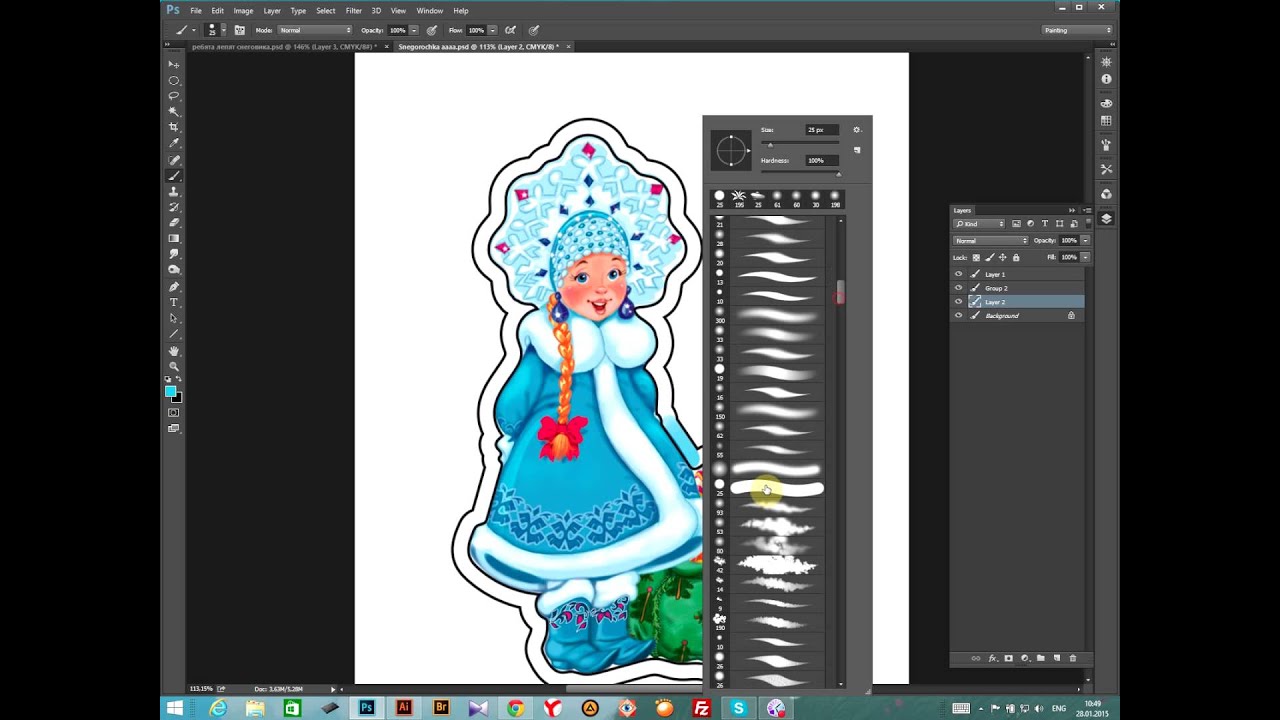Hide Layer 2 visibility eye

(958, 302)
